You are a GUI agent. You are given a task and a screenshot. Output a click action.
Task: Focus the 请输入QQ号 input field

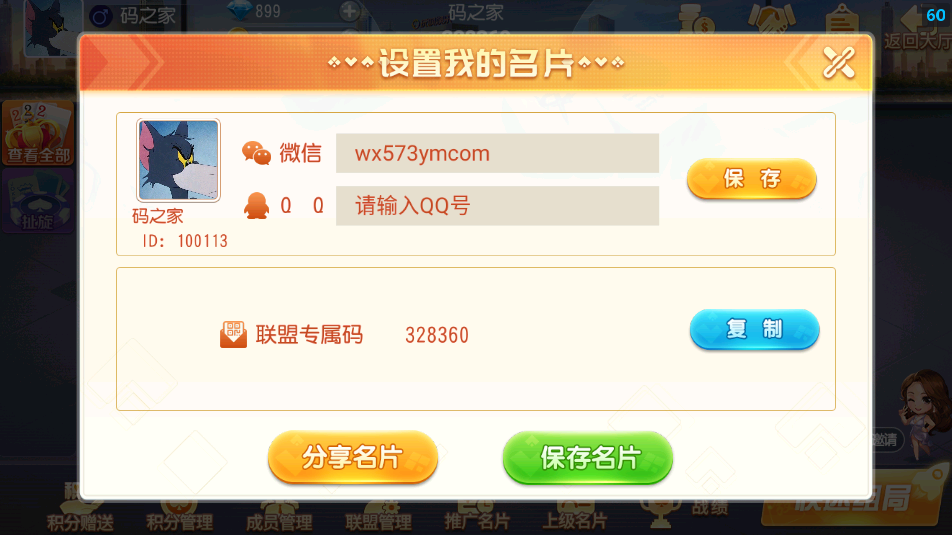click(x=497, y=206)
